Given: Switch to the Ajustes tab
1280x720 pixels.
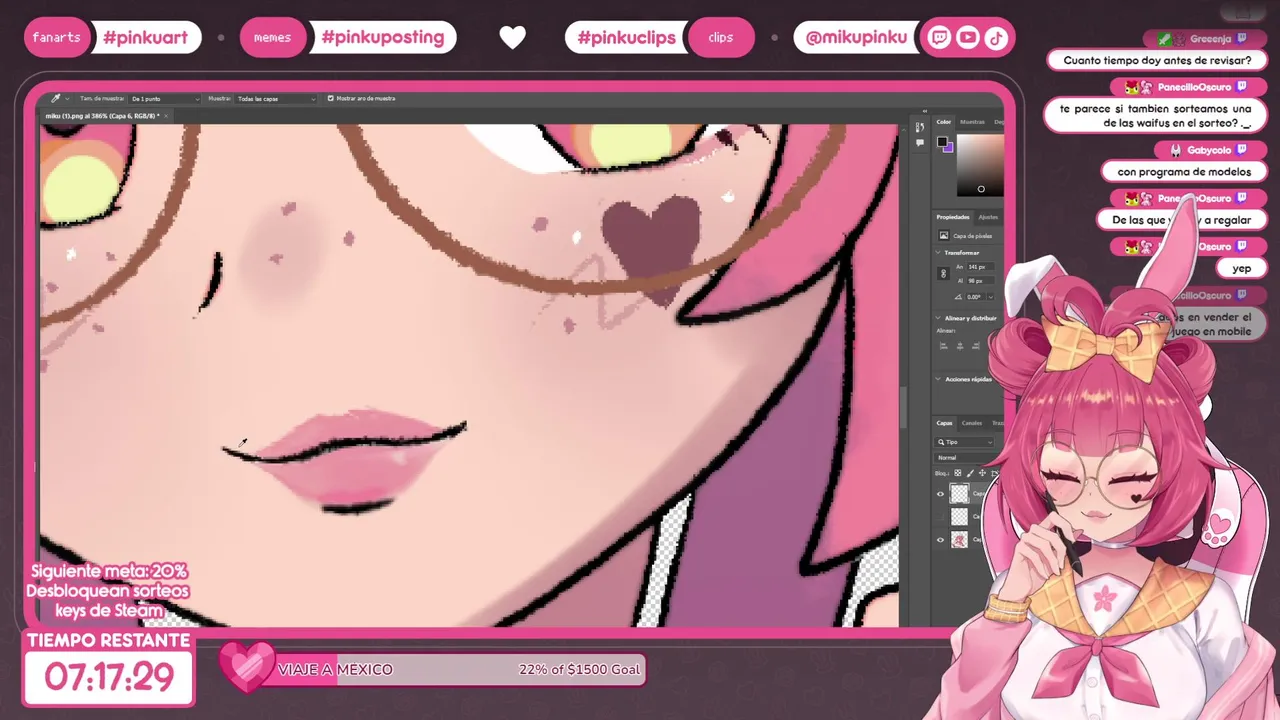Looking at the screenshot, I should 987,217.
